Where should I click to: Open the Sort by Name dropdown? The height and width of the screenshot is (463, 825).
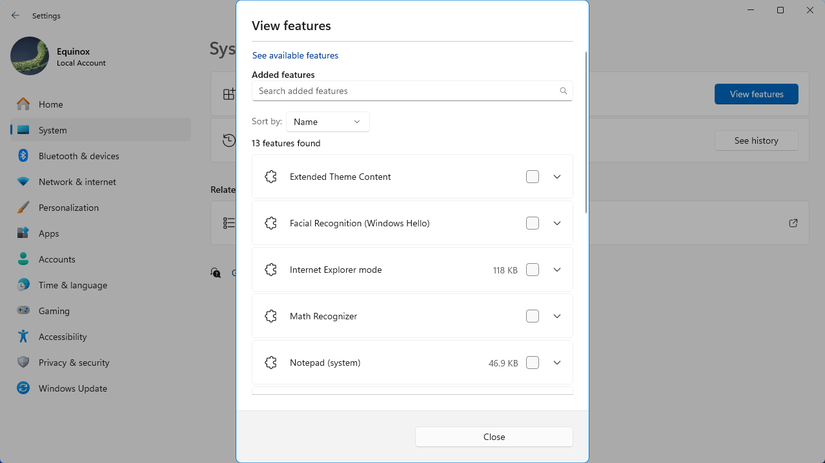click(327, 122)
